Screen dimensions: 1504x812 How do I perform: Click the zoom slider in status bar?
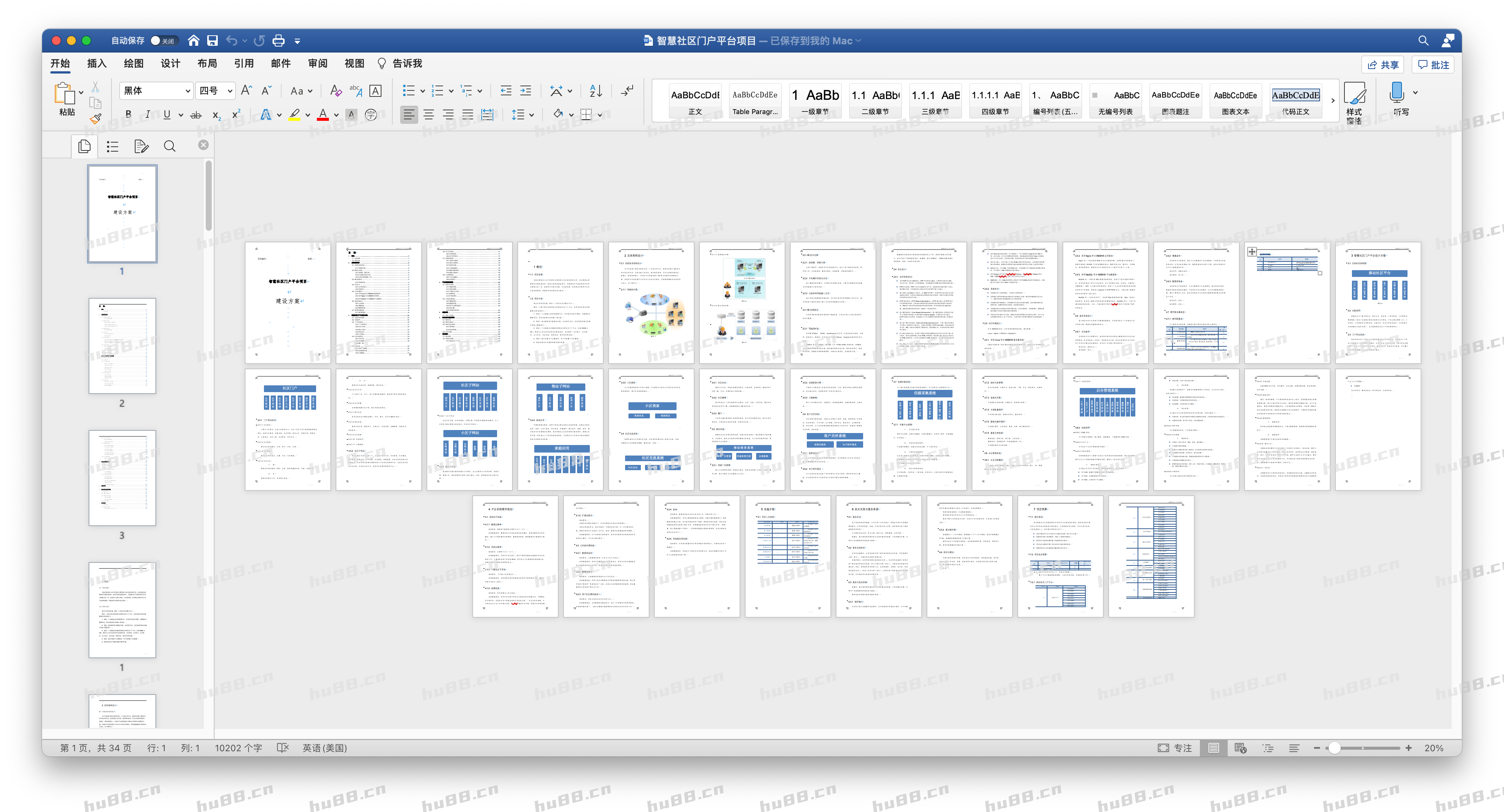tap(1363, 748)
